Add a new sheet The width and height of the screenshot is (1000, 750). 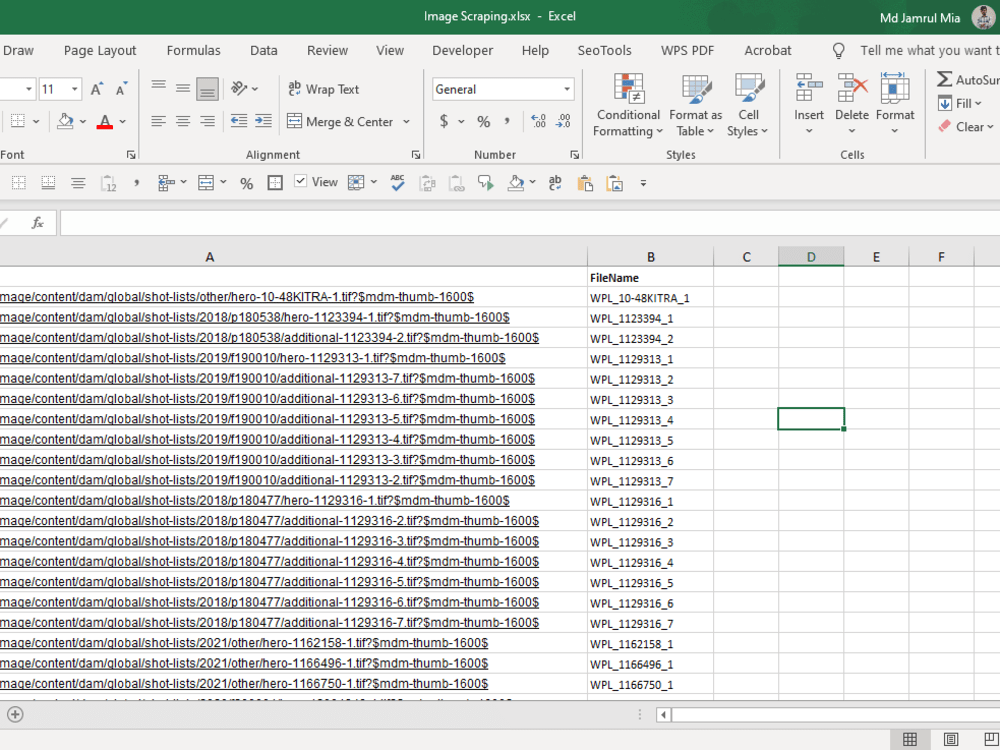tap(15, 714)
